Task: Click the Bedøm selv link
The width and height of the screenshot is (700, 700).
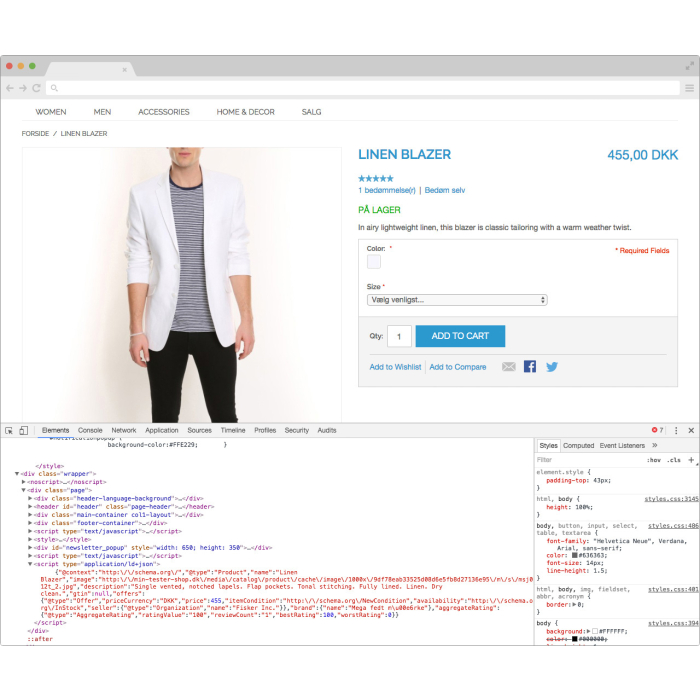Action: coord(445,190)
